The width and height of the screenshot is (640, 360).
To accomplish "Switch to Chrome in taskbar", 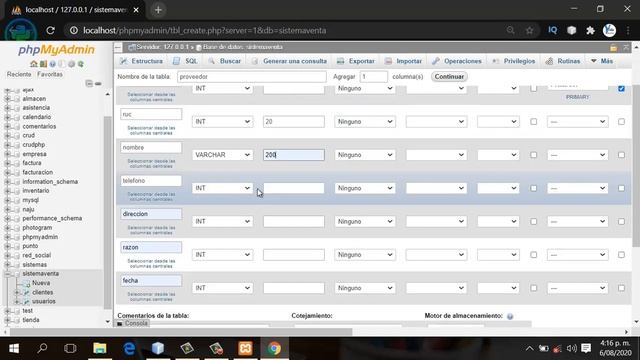I will (x=274, y=348).
